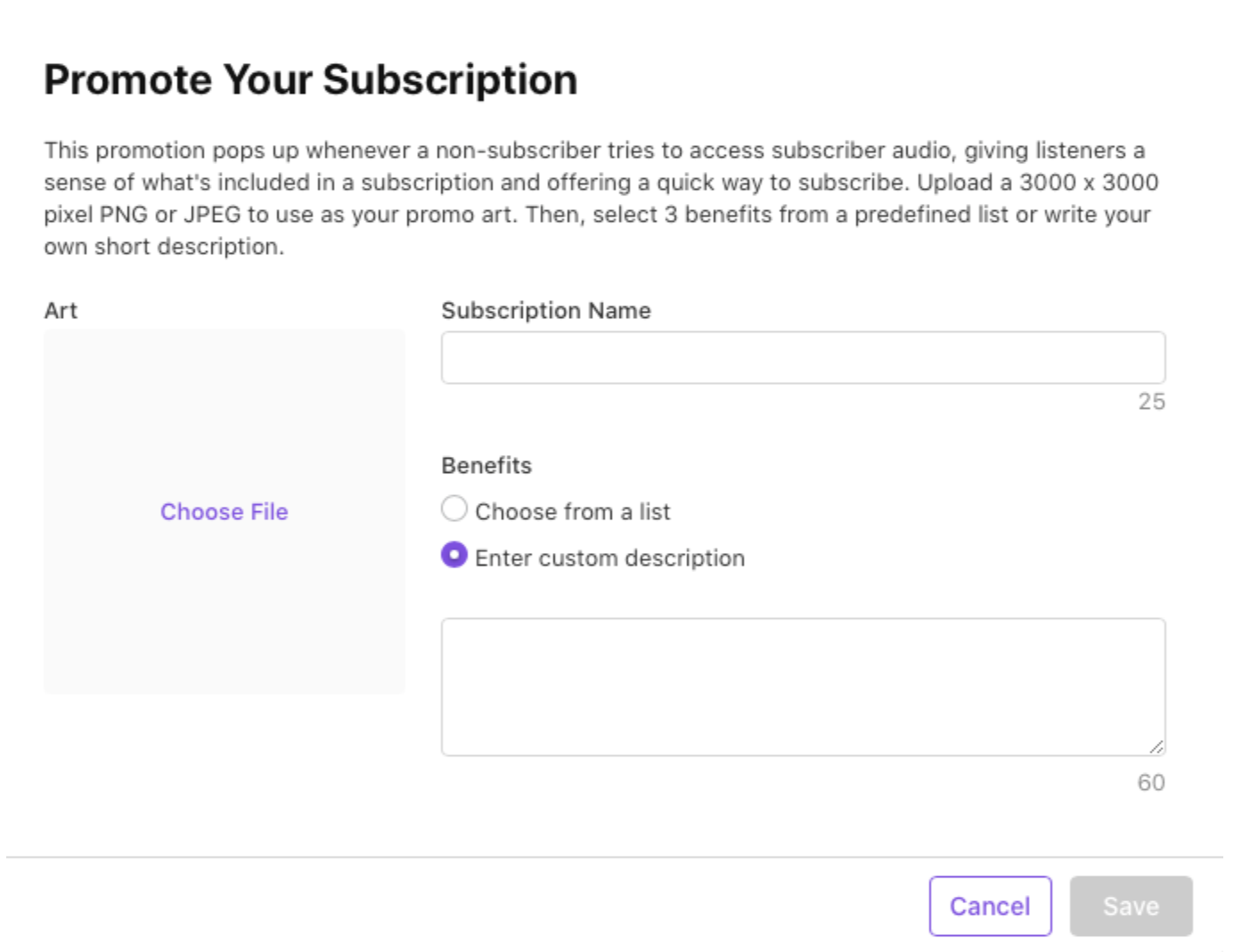Click the Cancel button
Screen dimensions: 1234x952
tap(990, 906)
